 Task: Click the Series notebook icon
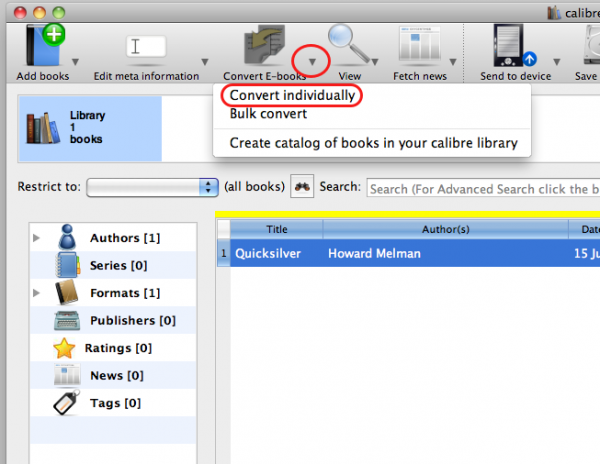point(68,265)
